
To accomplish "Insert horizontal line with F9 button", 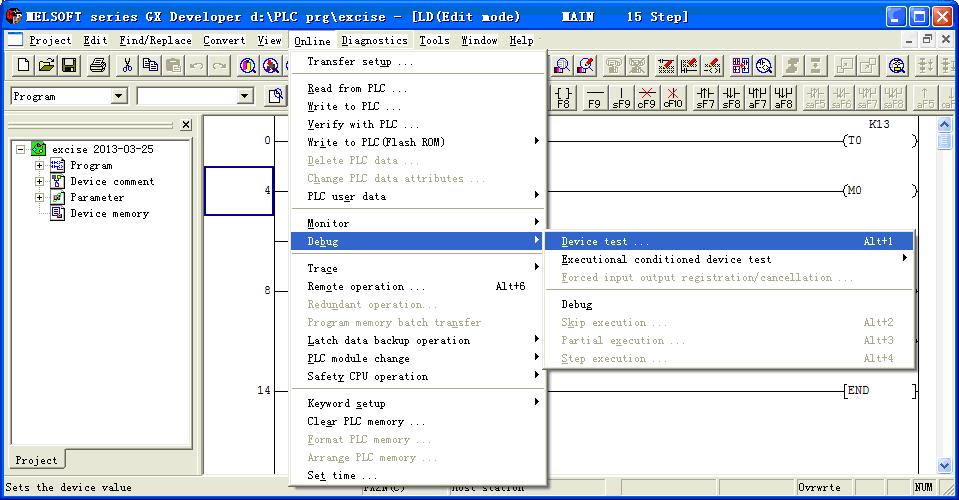I will [x=595, y=97].
